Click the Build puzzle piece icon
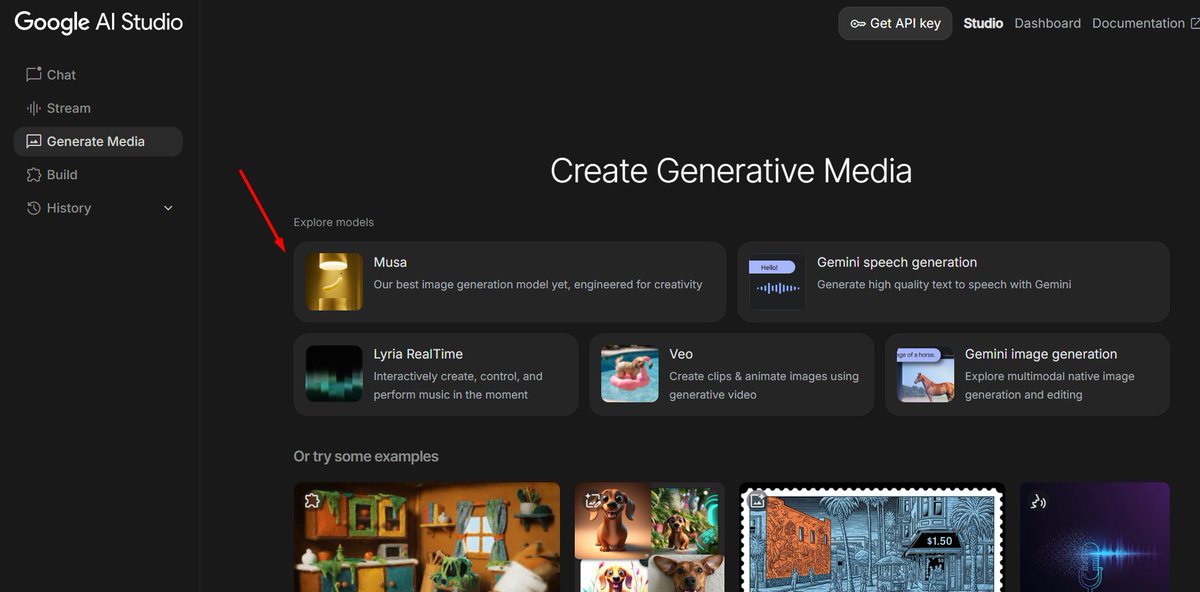This screenshot has height=592, width=1200. click(x=34, y=175)
